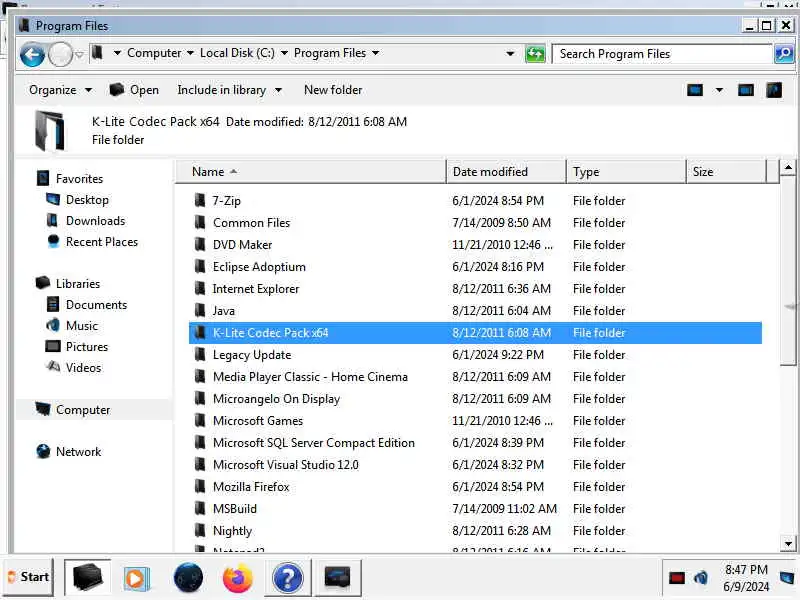Select Favorites in navigation pane
Screen dimensions: 800x600
pyautogui.click(x=70, y=179)
